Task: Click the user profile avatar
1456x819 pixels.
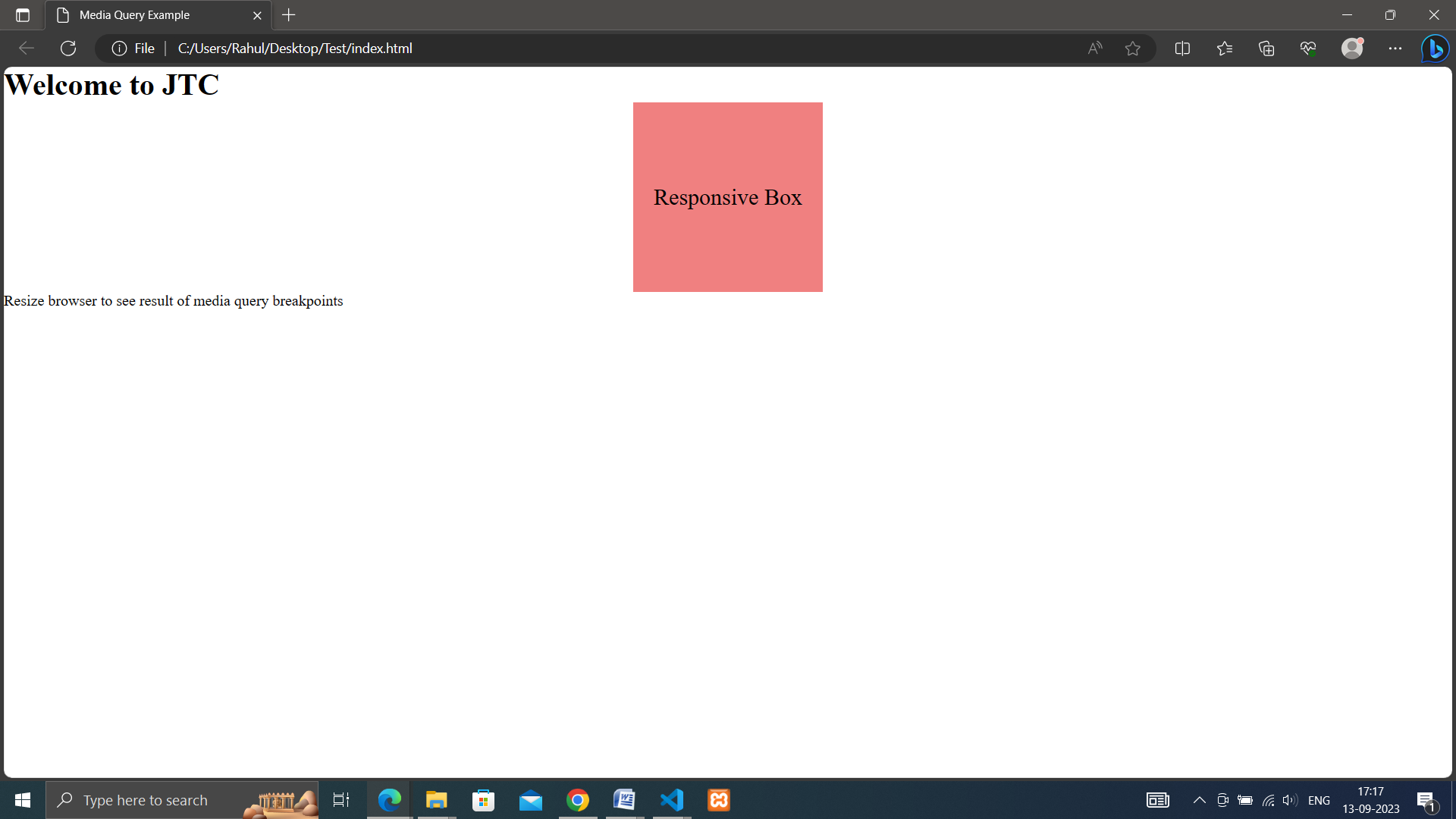Action: pyautogui.click(x=1352, y=49)
